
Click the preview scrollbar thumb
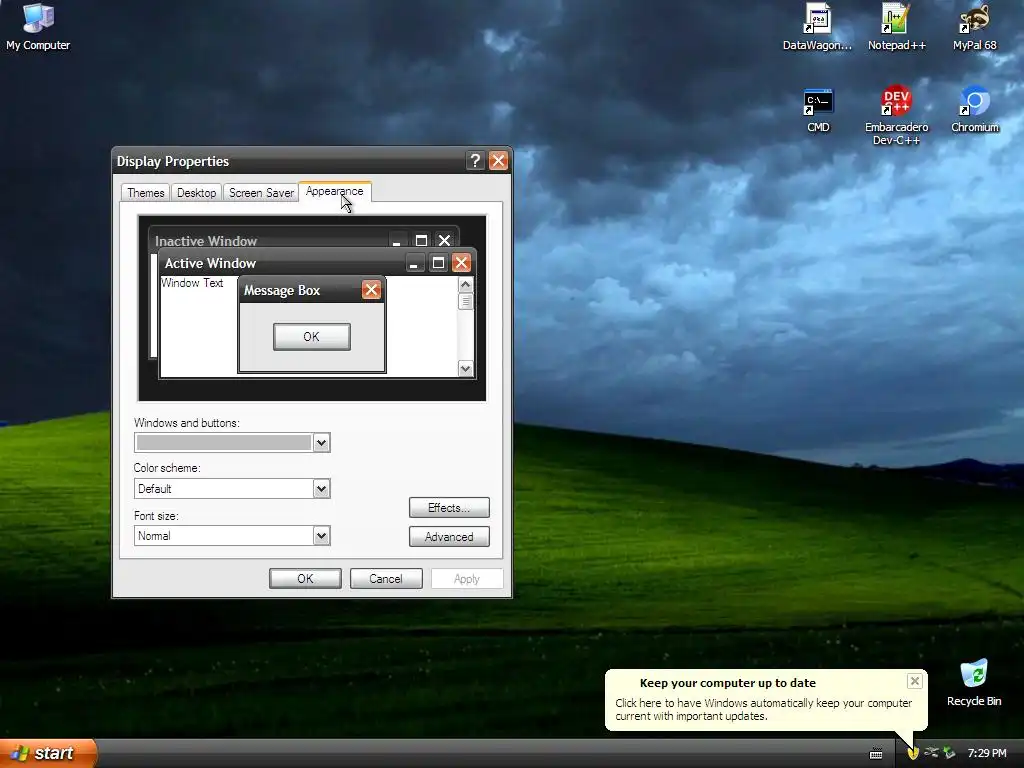(466, 302)
